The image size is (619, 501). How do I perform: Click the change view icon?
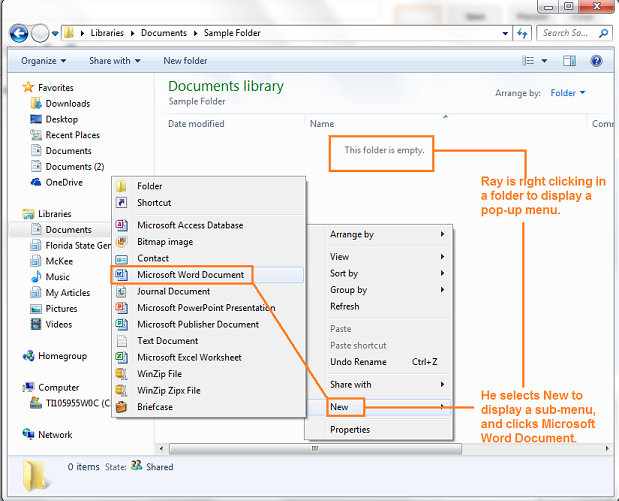(528, 61)
